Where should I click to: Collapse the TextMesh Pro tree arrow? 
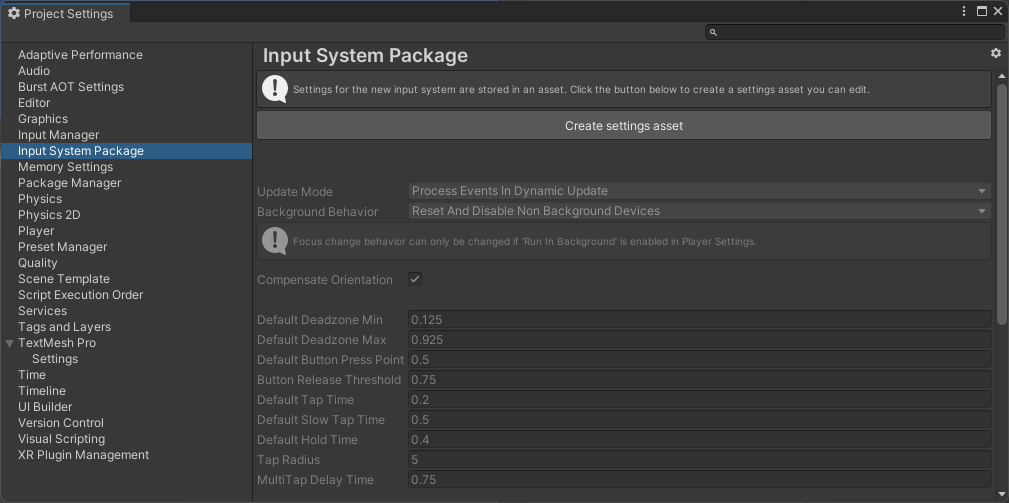pos(10,343)
